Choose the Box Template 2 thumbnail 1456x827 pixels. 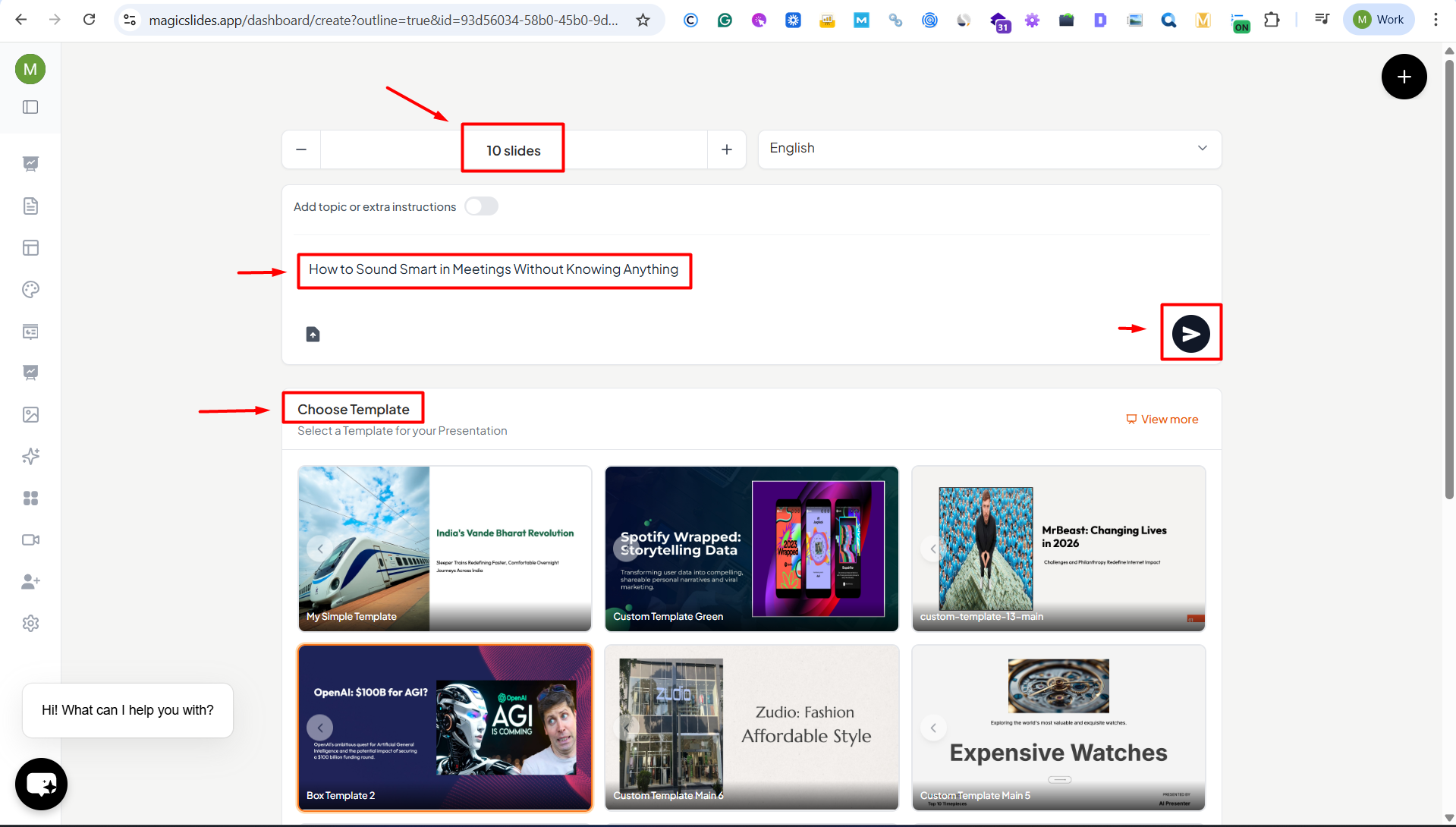pos(445,727)
